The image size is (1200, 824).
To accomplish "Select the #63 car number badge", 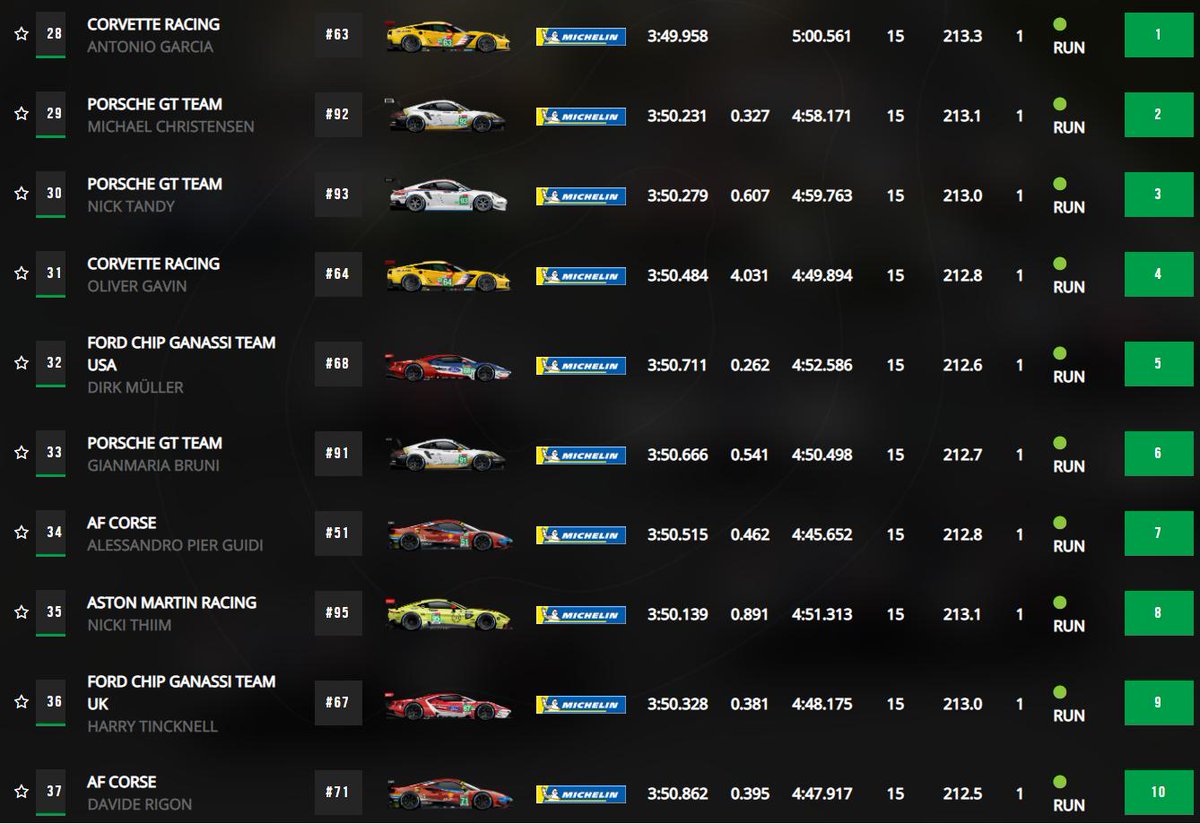I will (x=337, y=35).
